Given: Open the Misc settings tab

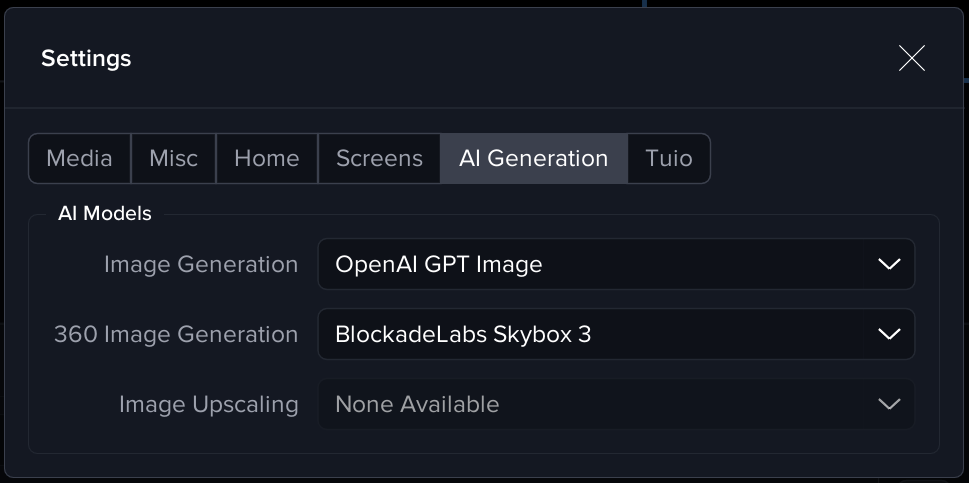Looking at the screenshot, I should [174, 158].
